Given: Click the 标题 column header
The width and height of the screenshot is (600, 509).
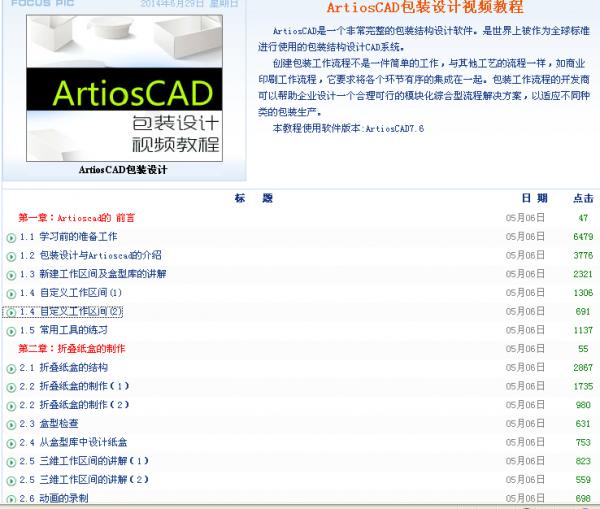Looking at the screenshot, I should click(254, 198).
